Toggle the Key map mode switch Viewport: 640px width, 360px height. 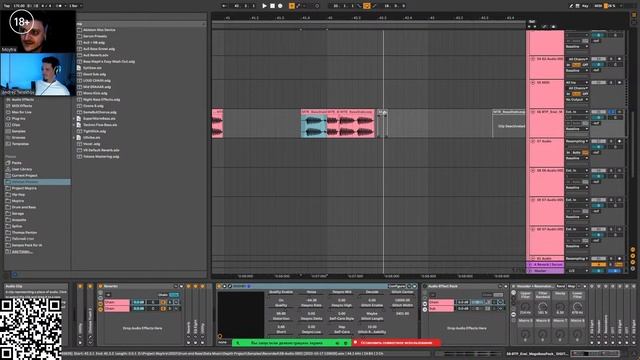point(585,6)
